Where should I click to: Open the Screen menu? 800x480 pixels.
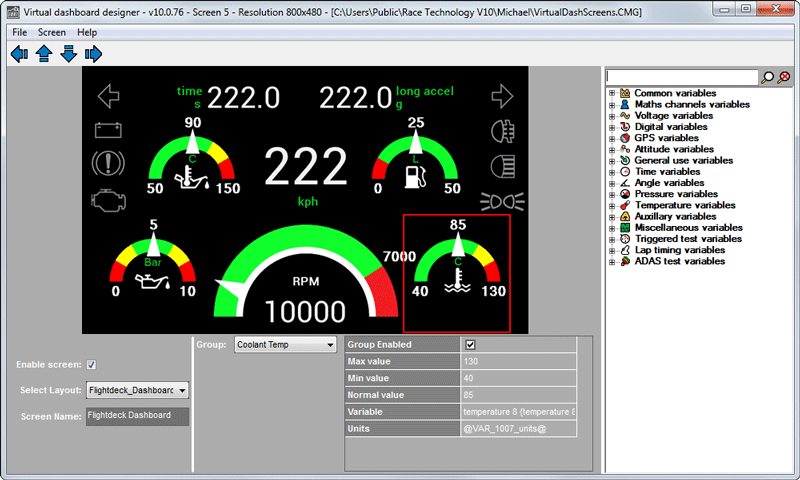click(52, 32)
